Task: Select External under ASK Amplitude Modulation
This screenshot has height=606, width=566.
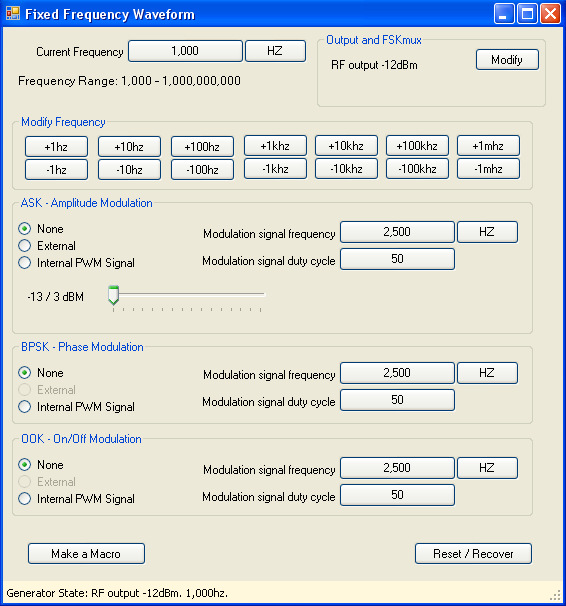Action: tap(47, 246)
